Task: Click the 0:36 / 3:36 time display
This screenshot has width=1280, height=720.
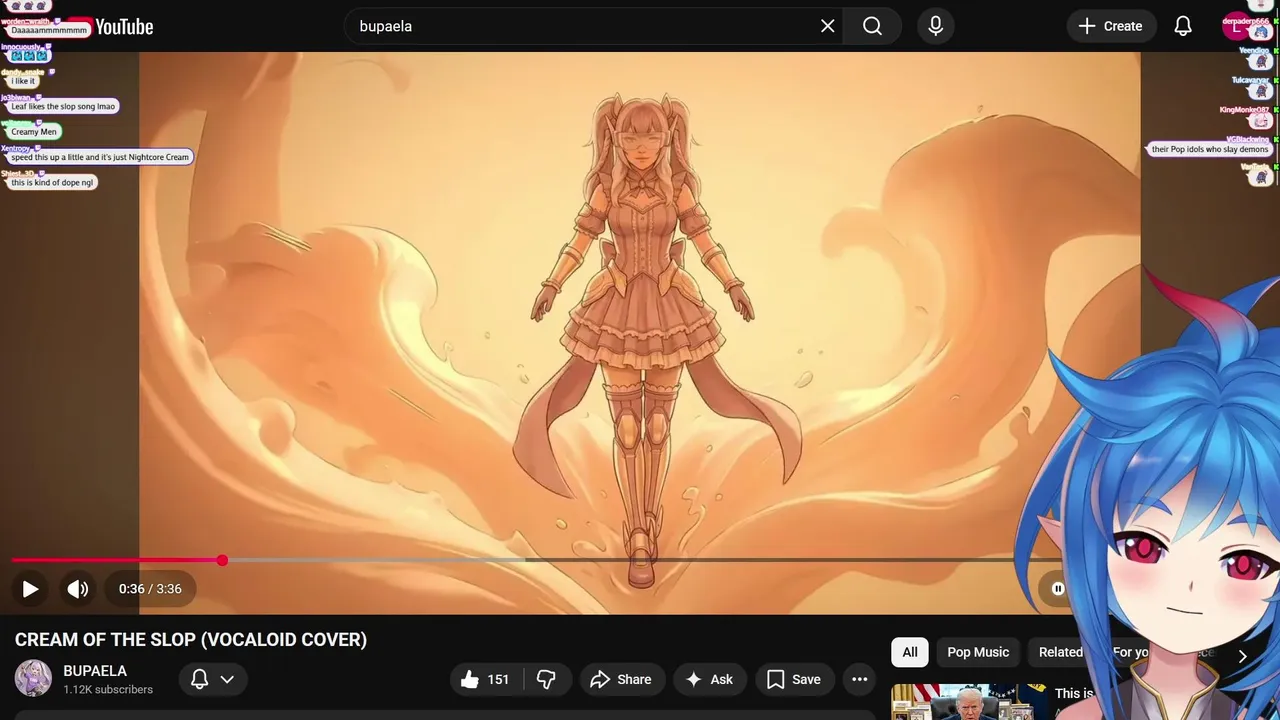Action: pyautogui.click(x=150, y=589)
